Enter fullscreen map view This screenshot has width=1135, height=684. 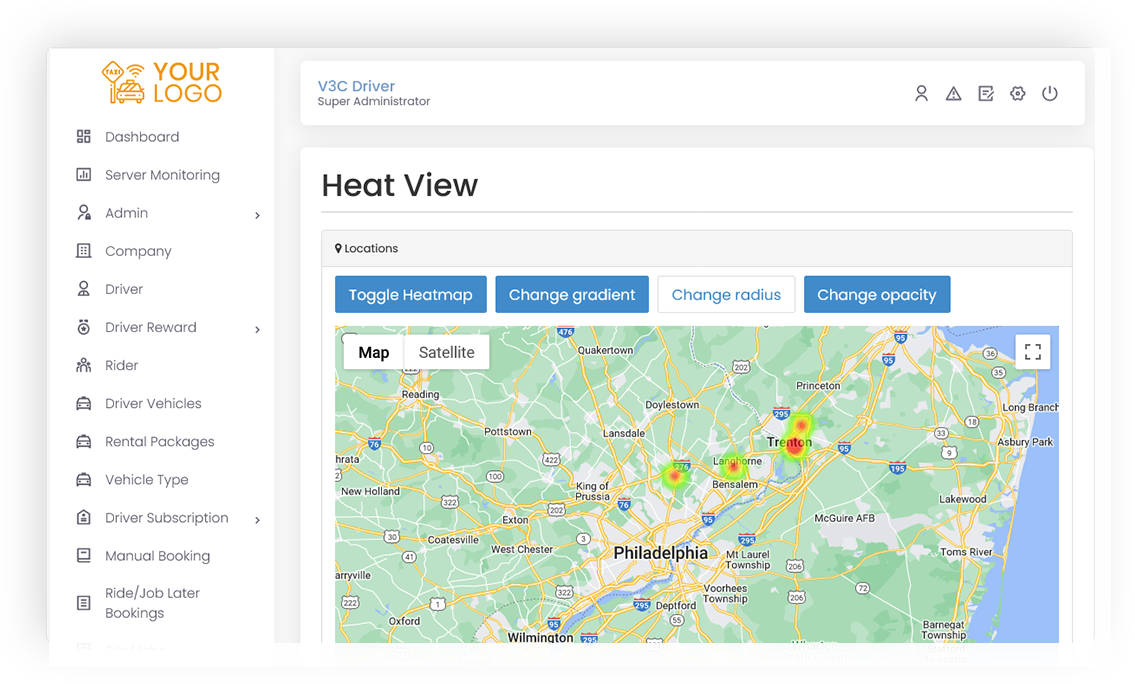click(1033, 352)
